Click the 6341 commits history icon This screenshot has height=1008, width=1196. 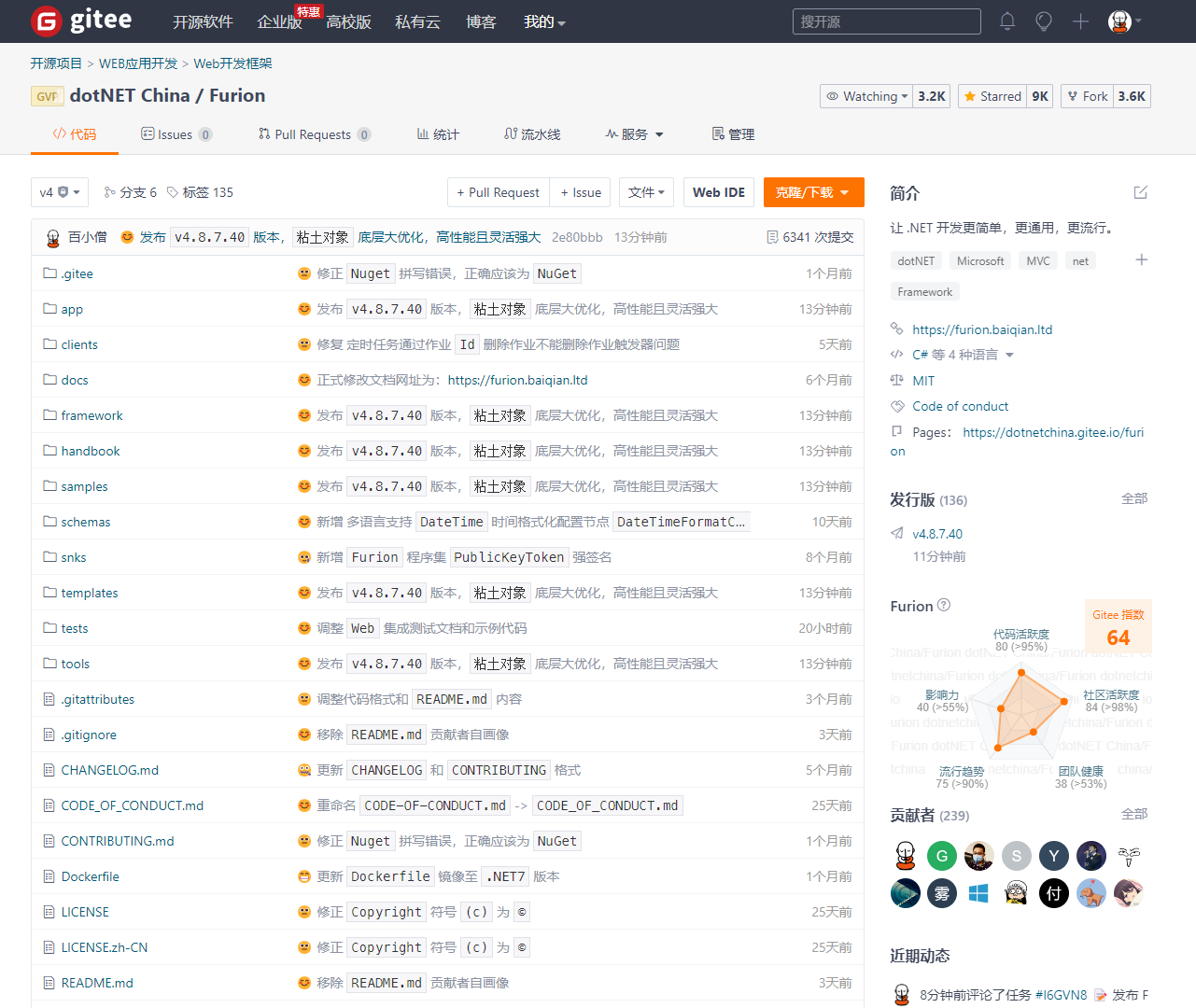point(772,237)
